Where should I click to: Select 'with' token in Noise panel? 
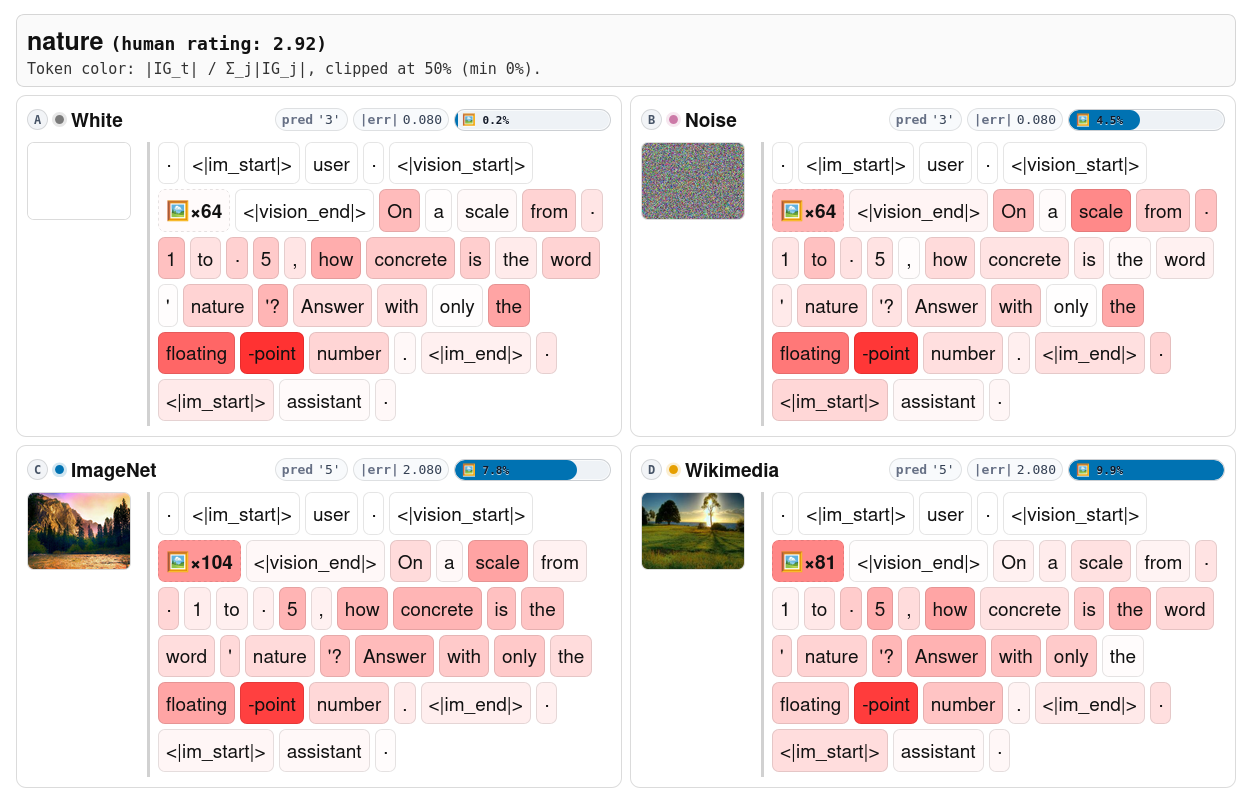(1016, 306)
